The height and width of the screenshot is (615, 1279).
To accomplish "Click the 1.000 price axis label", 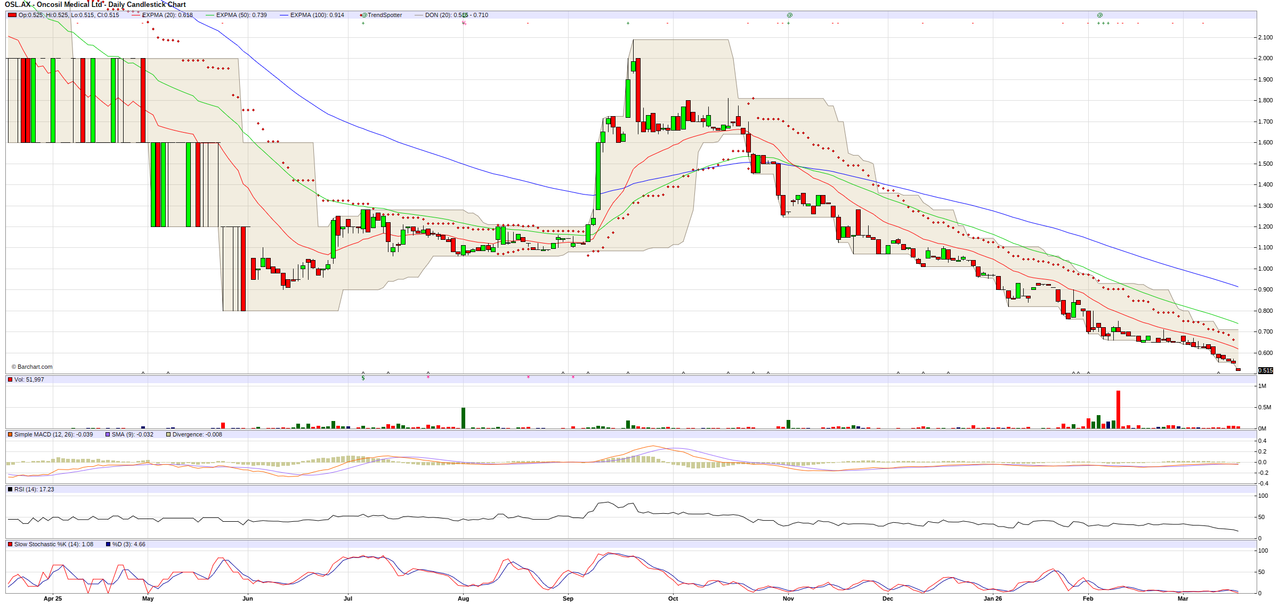I will click(x=1264, y=268).
